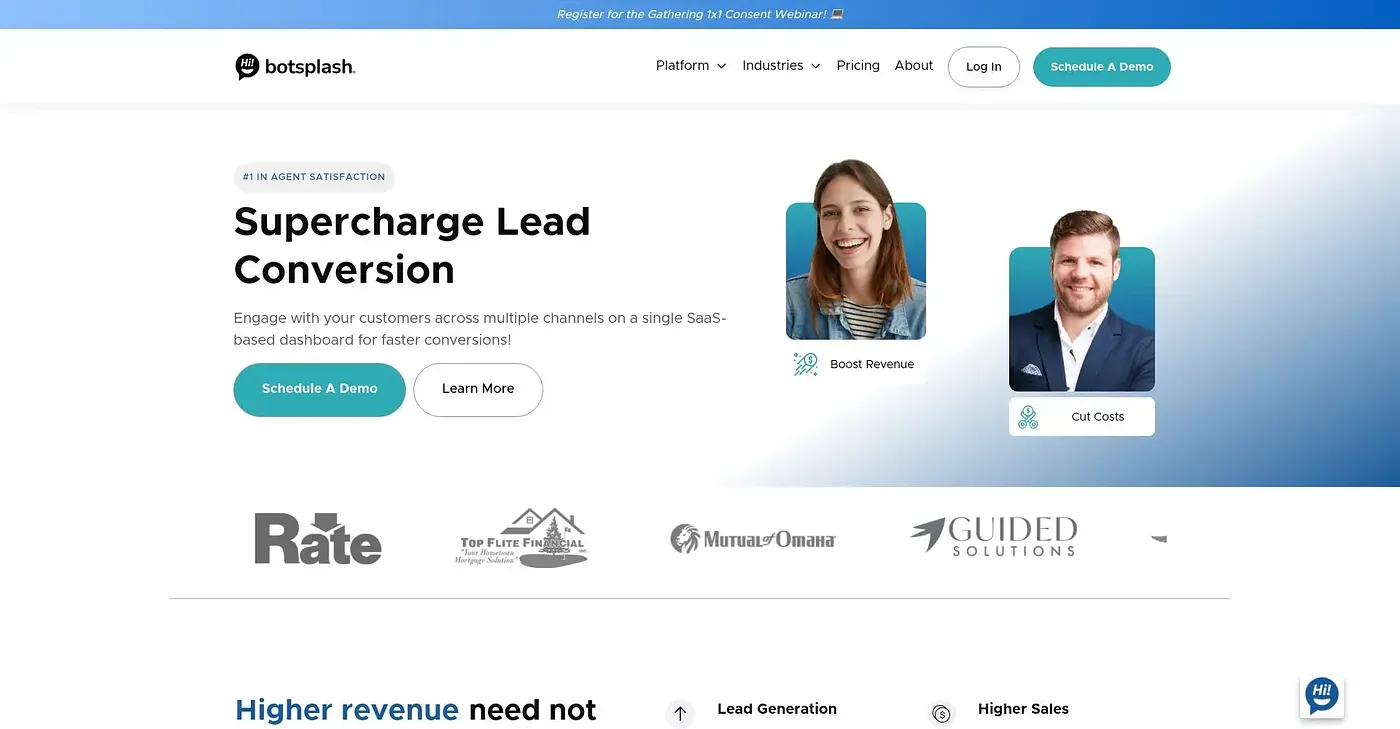Click the Mutual of Omaha logo

click(753, 539)
